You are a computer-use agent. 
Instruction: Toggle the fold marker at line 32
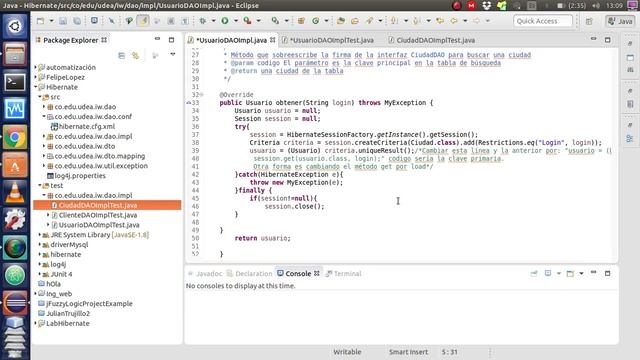pos(202,95)
